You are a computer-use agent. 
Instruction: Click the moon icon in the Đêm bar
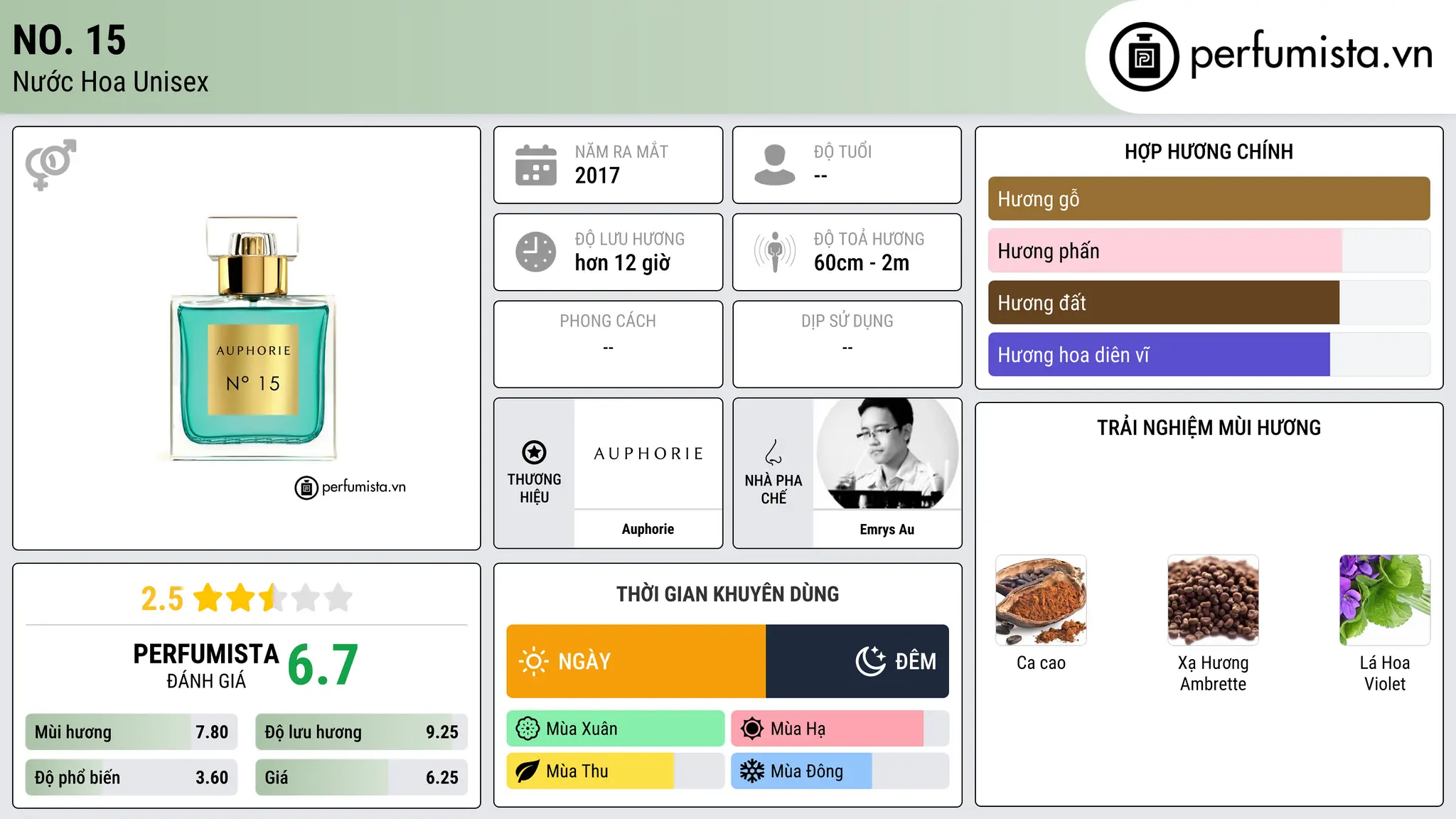coord(870,661)
